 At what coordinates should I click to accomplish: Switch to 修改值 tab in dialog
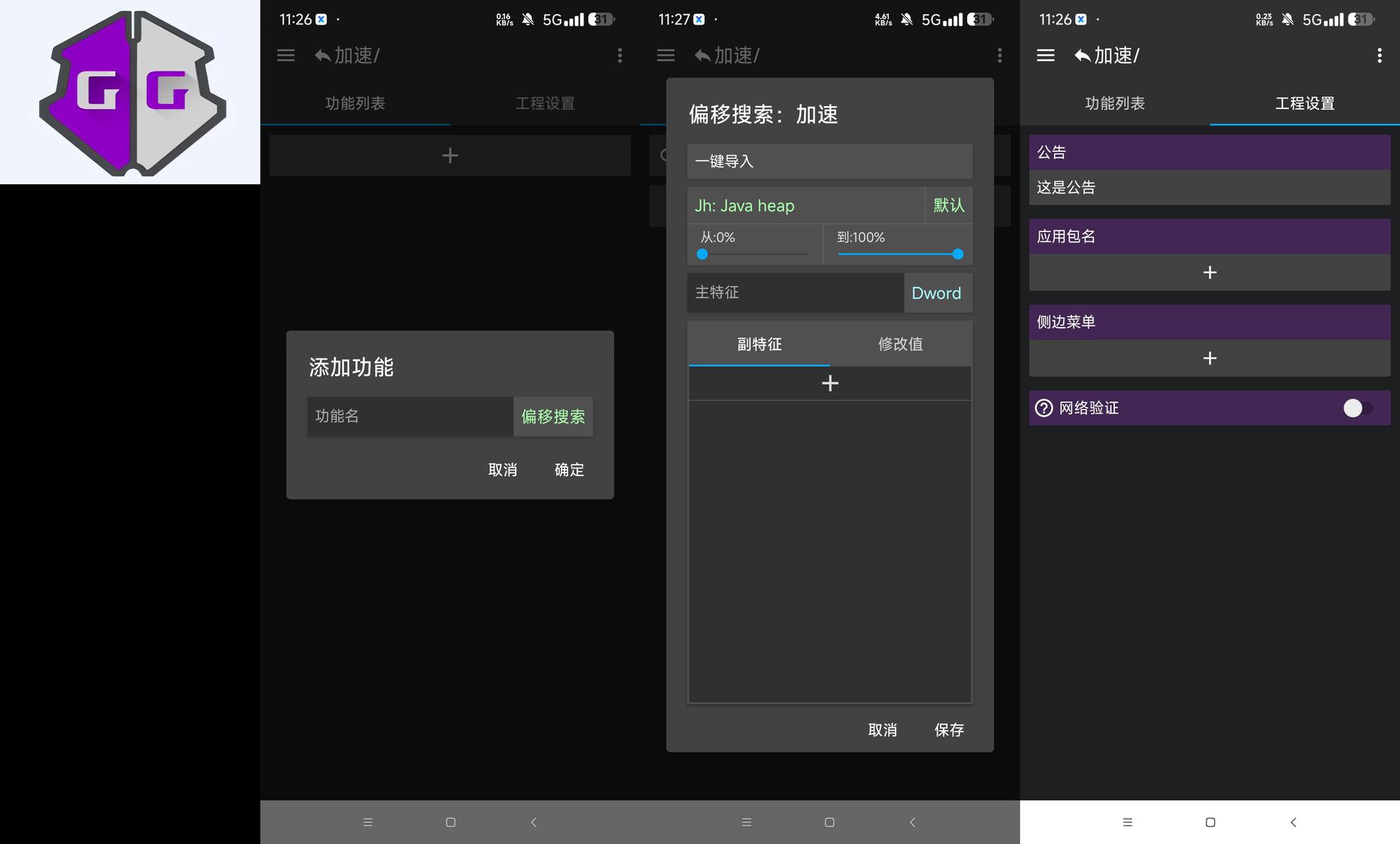900,344
